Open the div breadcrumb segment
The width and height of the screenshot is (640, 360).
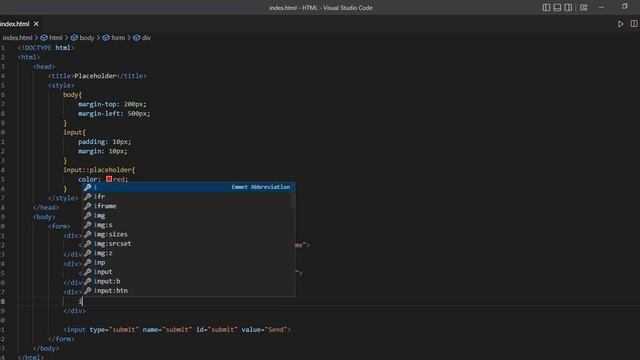pyautogui.click(x=142, y=38)
